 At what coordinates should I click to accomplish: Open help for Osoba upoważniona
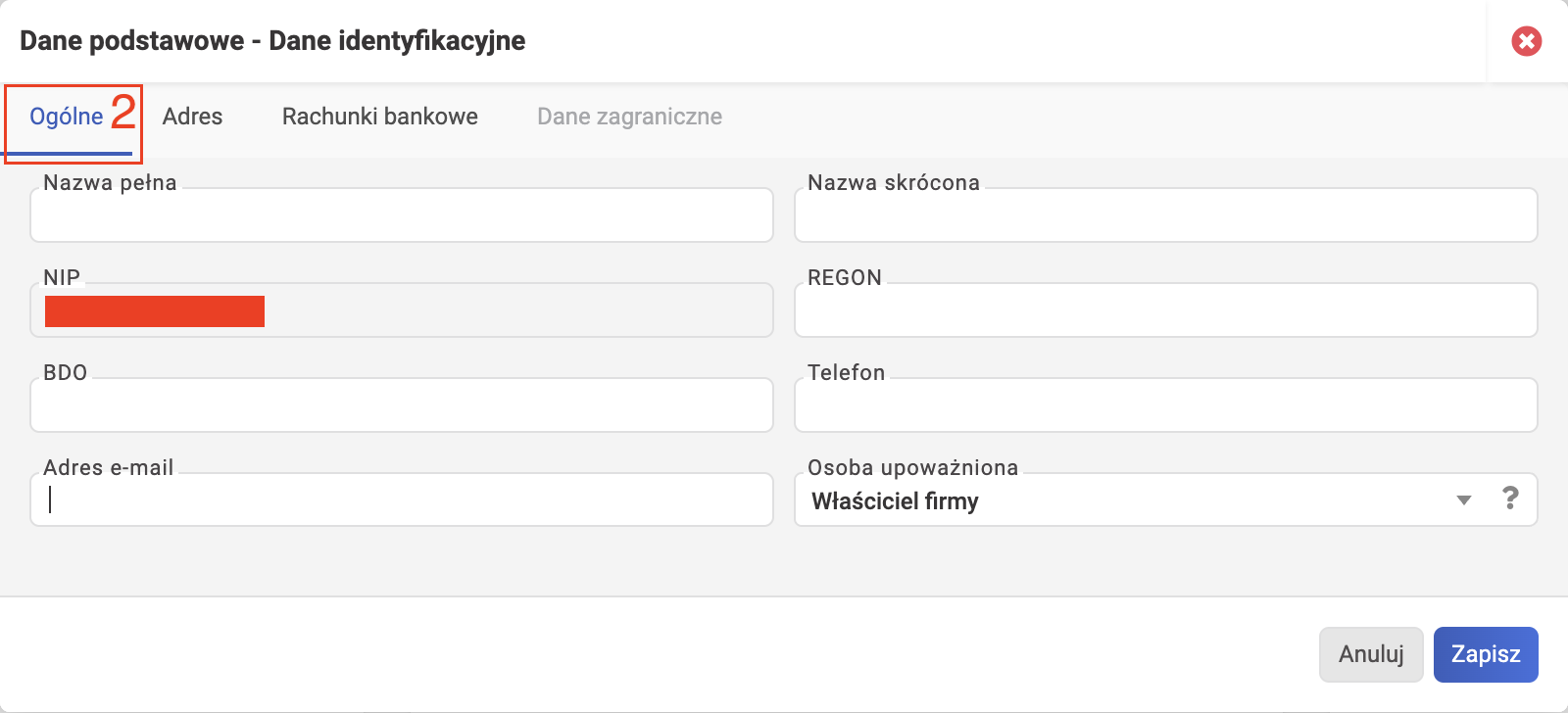point(1510,499)
